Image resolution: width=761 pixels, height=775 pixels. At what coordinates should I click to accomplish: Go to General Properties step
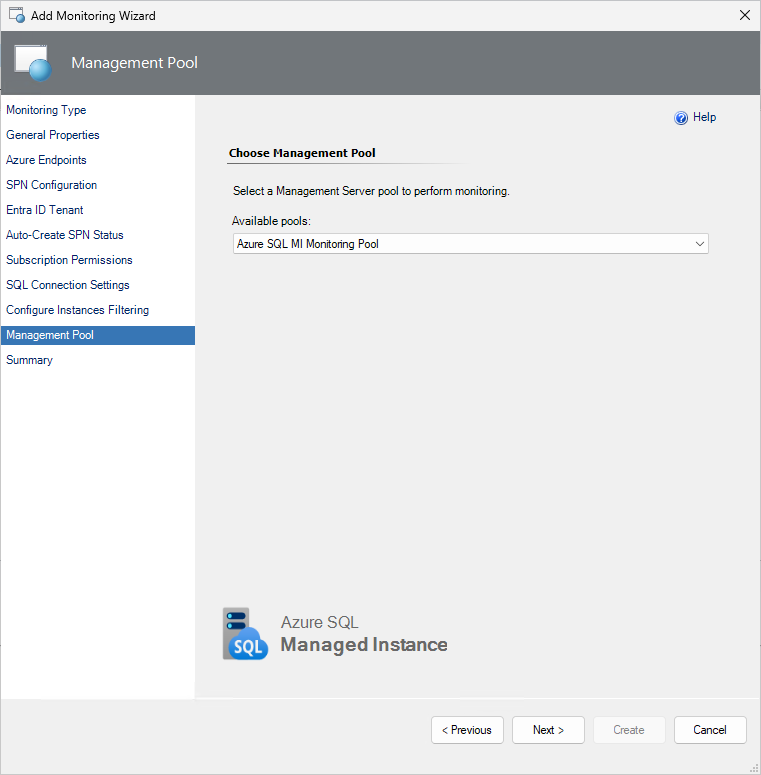point(52,135)
